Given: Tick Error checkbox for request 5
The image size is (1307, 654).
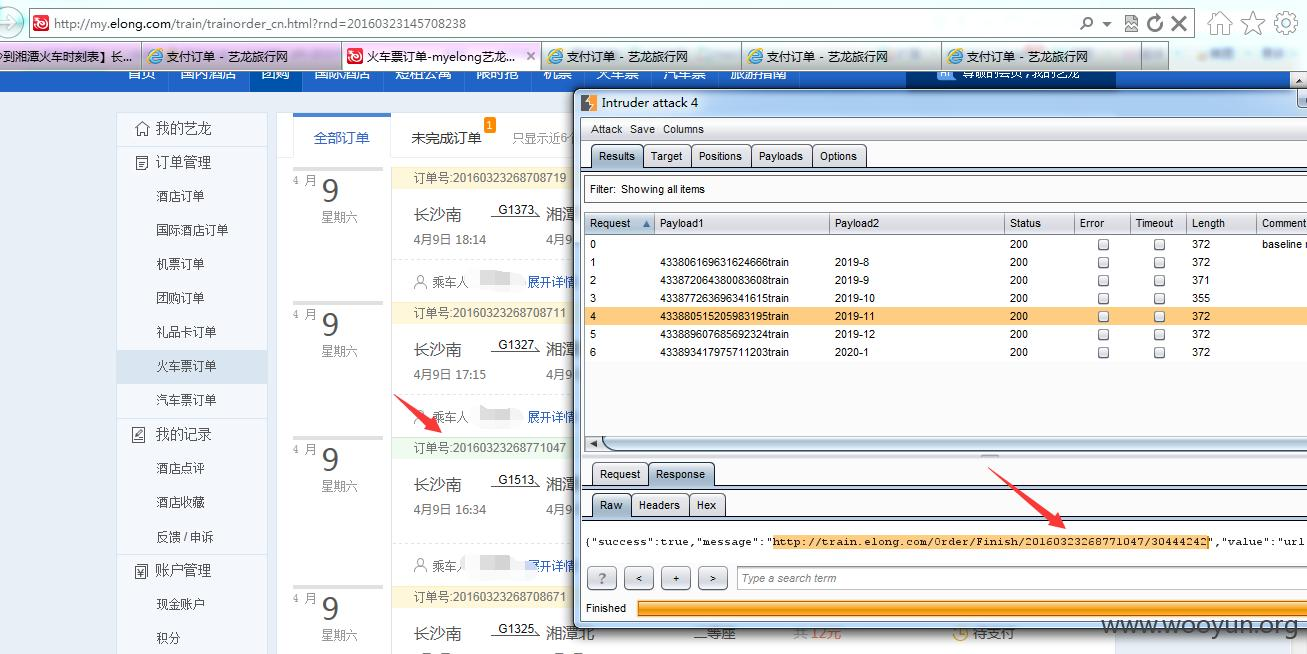Looking at the screenshot, I should point(1103,334).
